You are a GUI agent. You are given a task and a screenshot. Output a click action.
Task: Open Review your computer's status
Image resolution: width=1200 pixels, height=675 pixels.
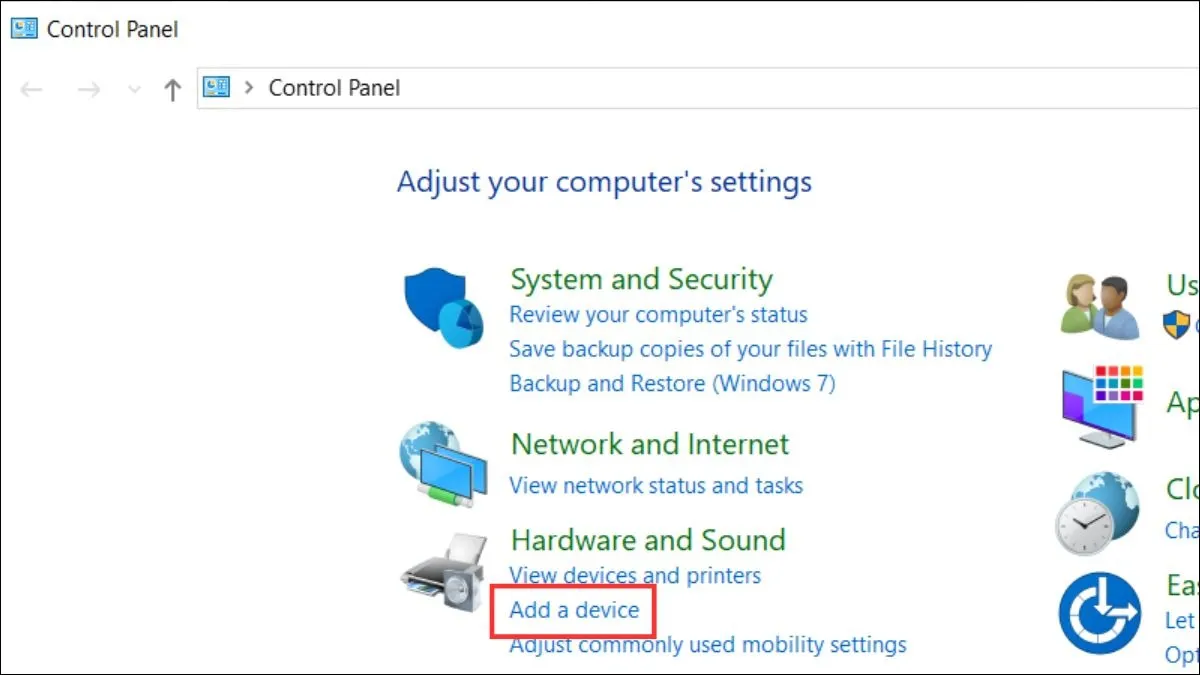click(x=658, y=313)
